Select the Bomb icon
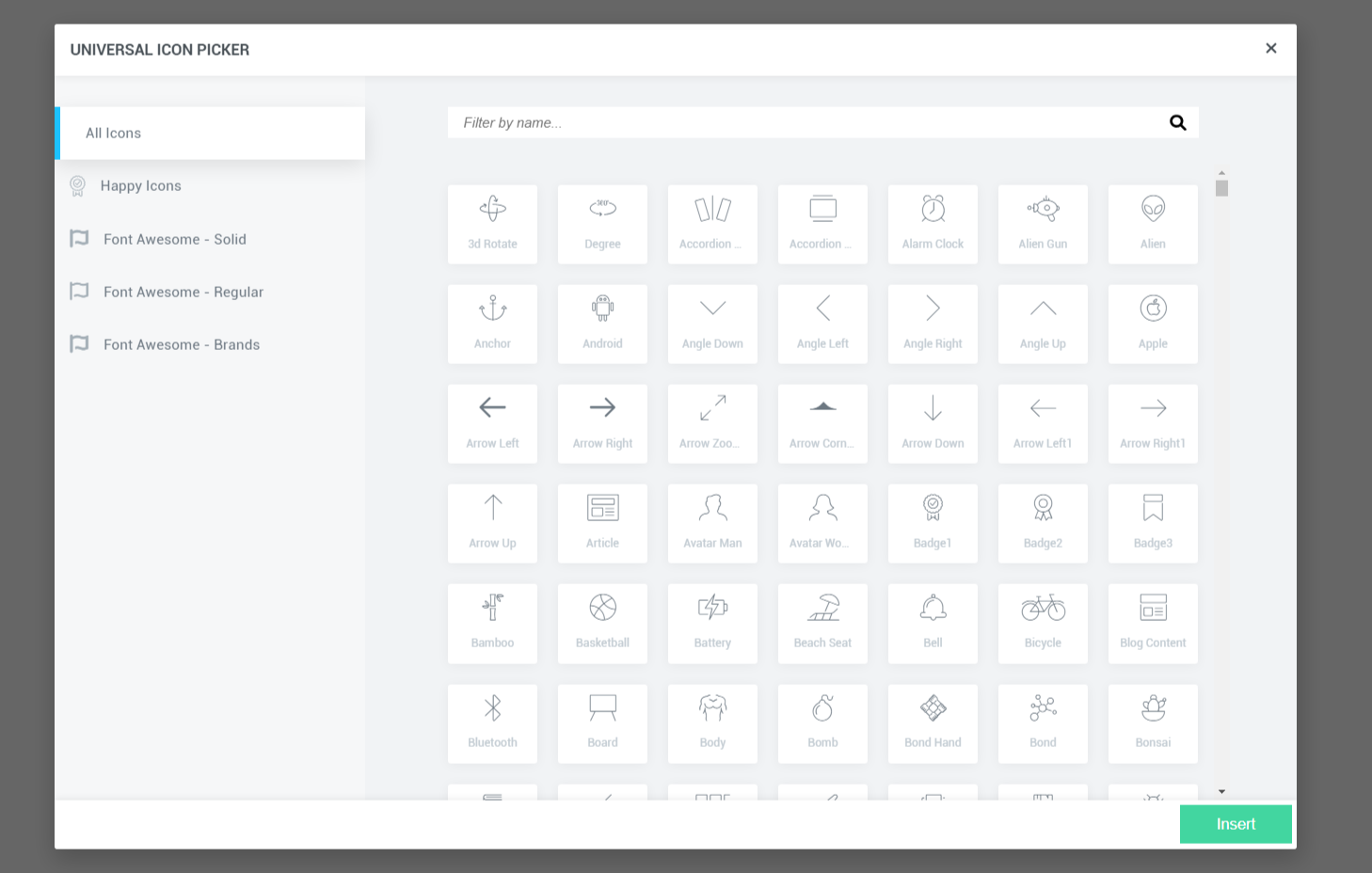Viewport: 1372px width, 873px height. tap(822, 722)
